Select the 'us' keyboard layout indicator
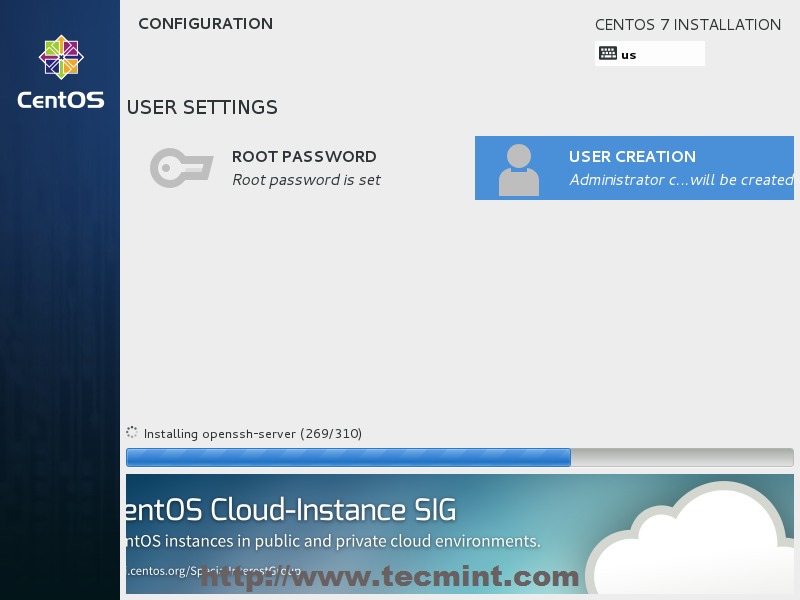 (629, 55)
